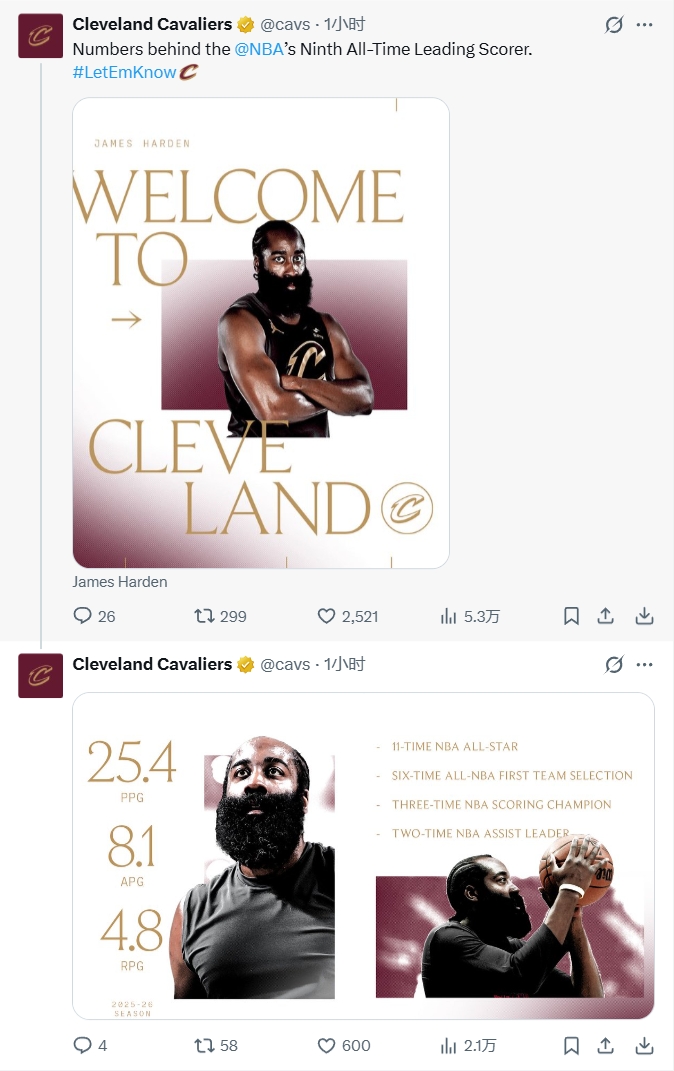
Task: Bookmark the second tweet with stats image
Action: (572, 1045)
